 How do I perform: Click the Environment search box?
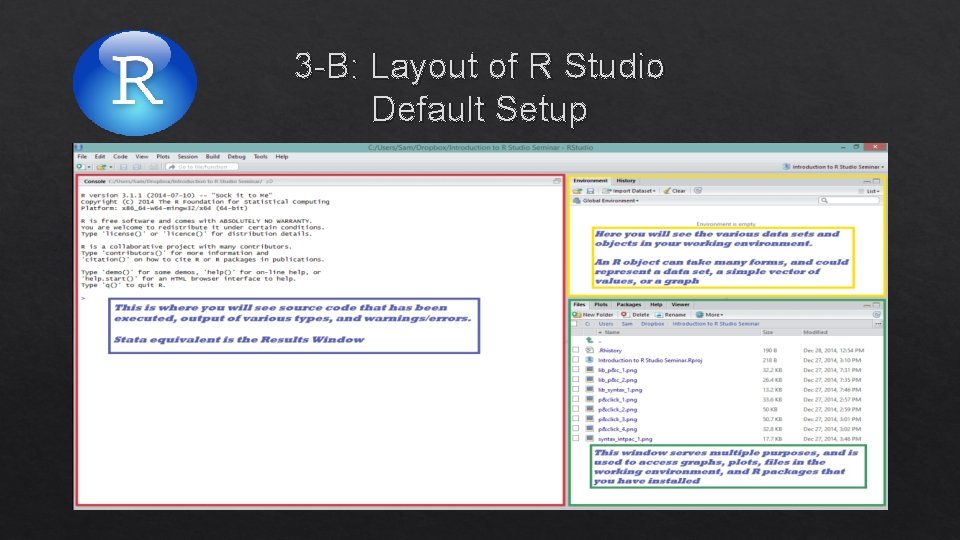click(849, 201)
